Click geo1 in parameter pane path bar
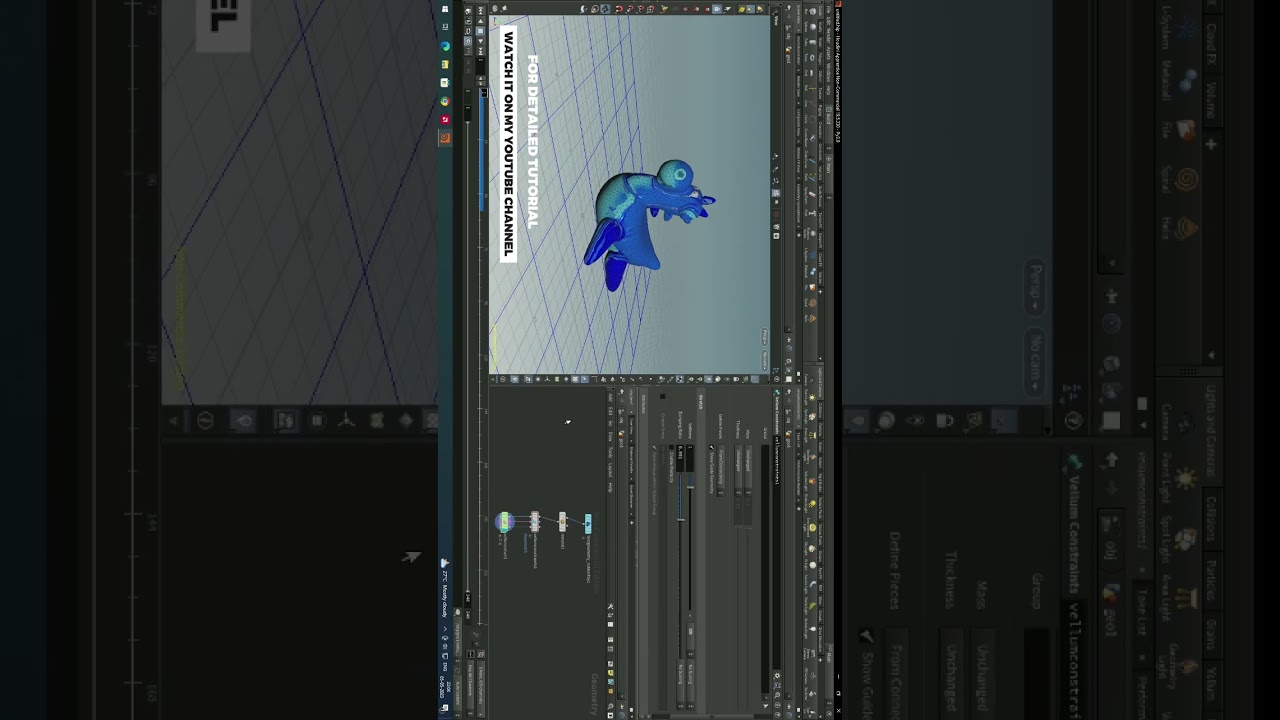This screenshot has height=720, width=1280. (x=788, y=439)
